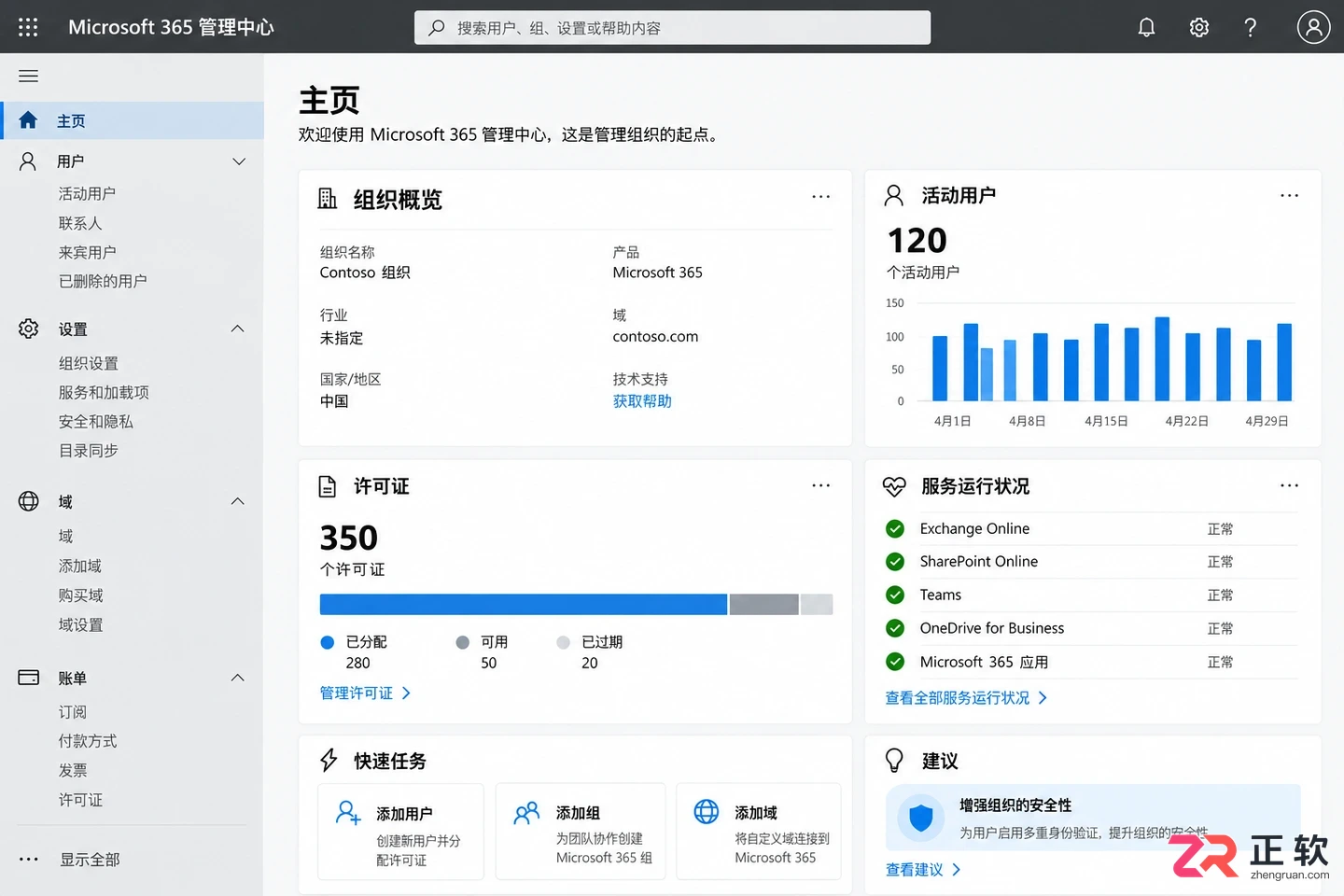
Task: Click the person icon beside 用户
Action: 28,161
